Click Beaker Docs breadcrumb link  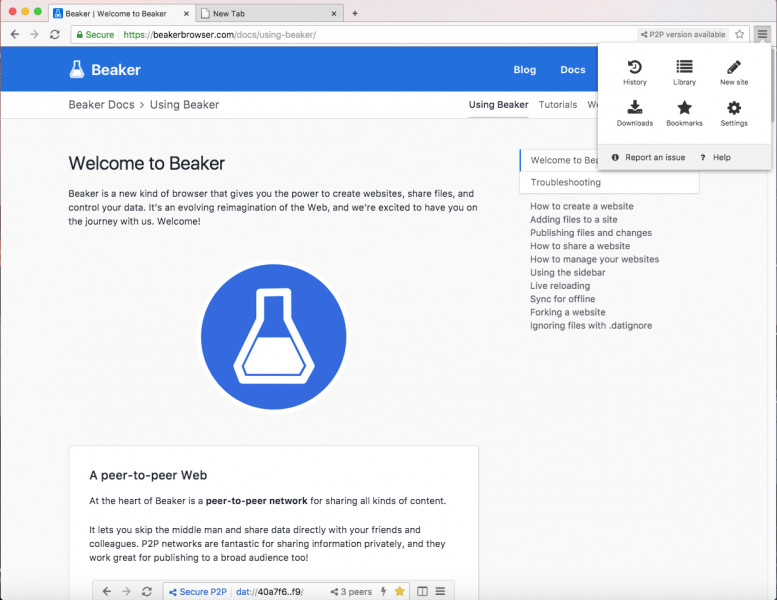point(101,105)
